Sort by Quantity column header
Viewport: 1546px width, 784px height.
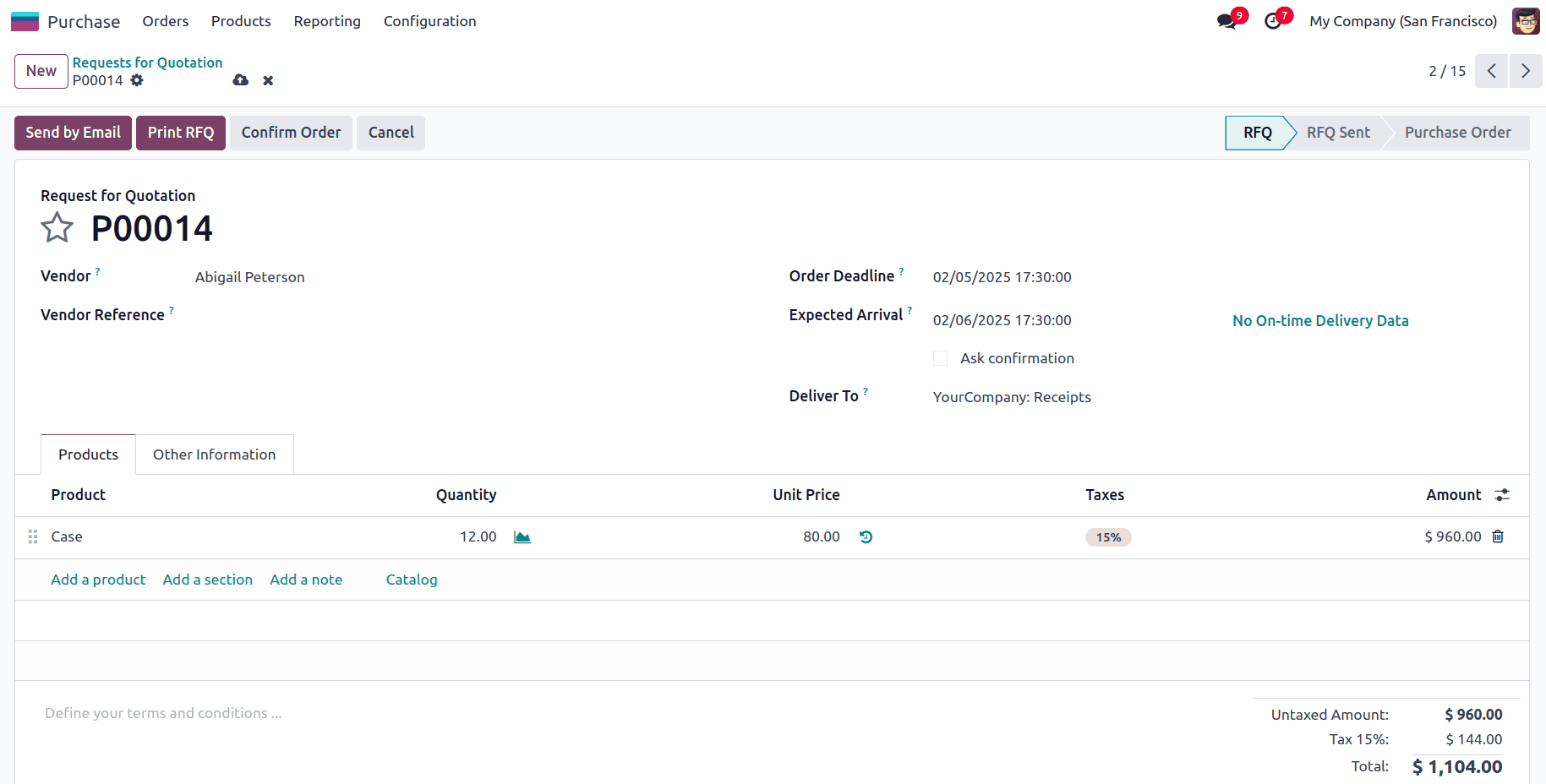466,495
